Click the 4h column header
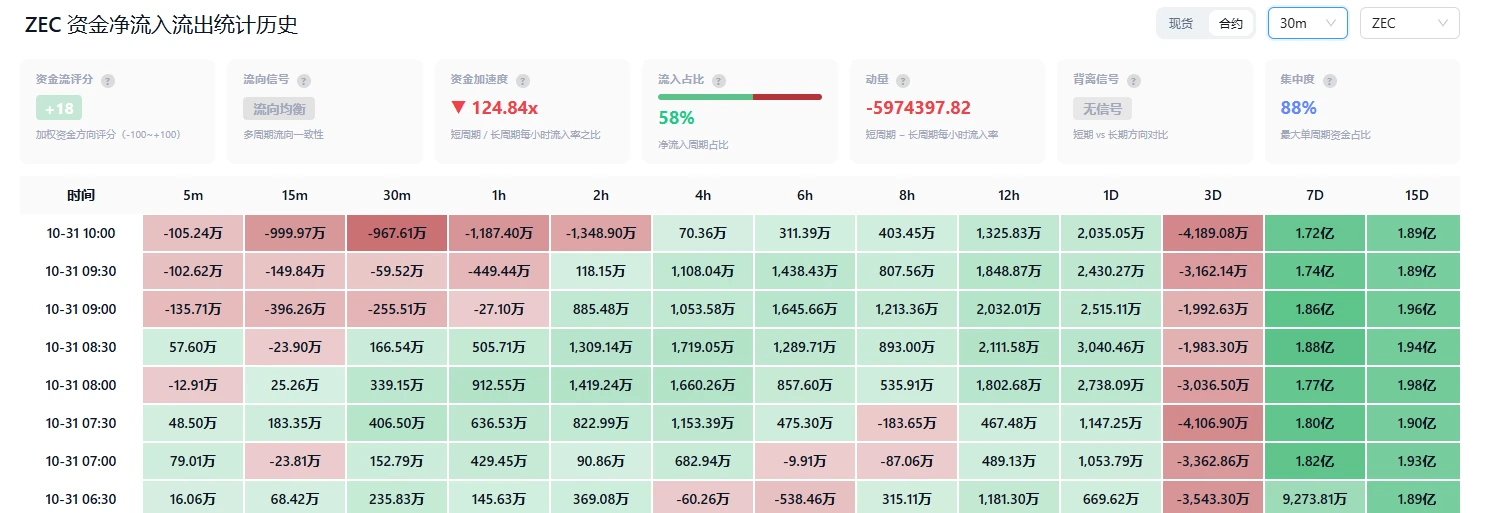1501x513 pixels. (703, 195)
